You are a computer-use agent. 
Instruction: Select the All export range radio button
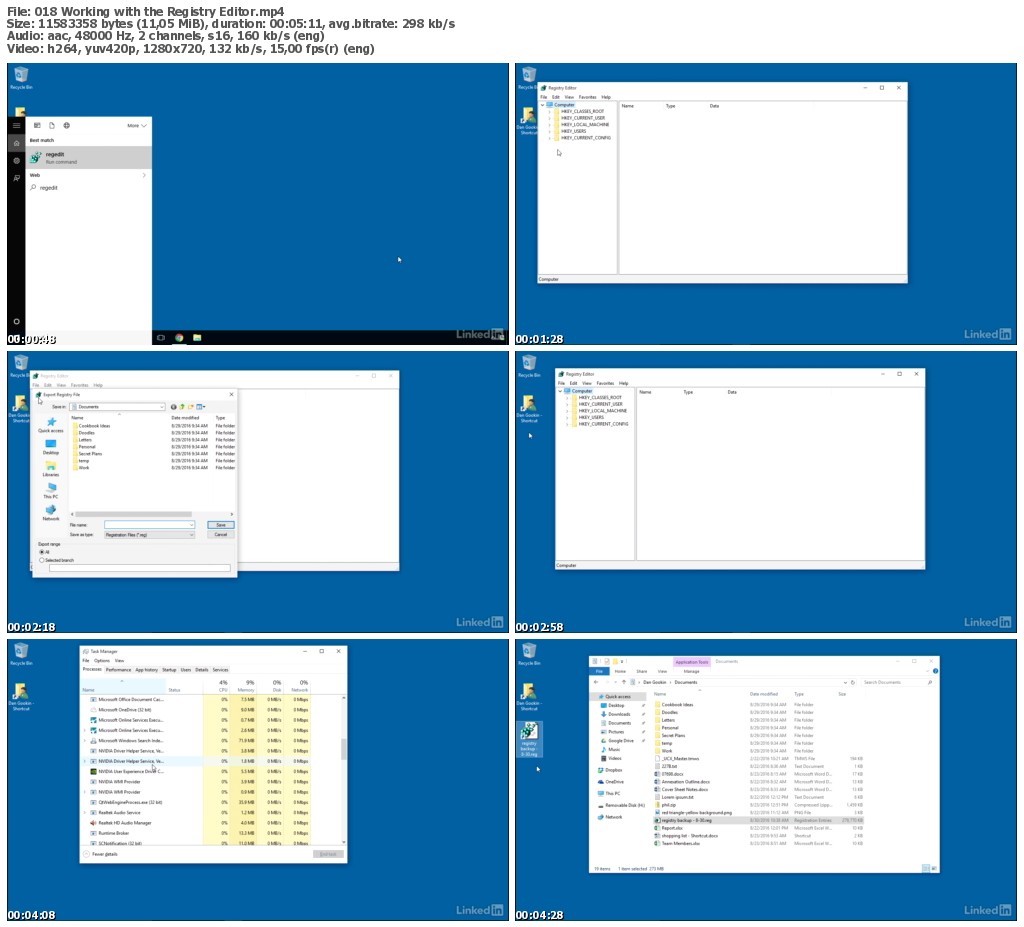(42, 552)
